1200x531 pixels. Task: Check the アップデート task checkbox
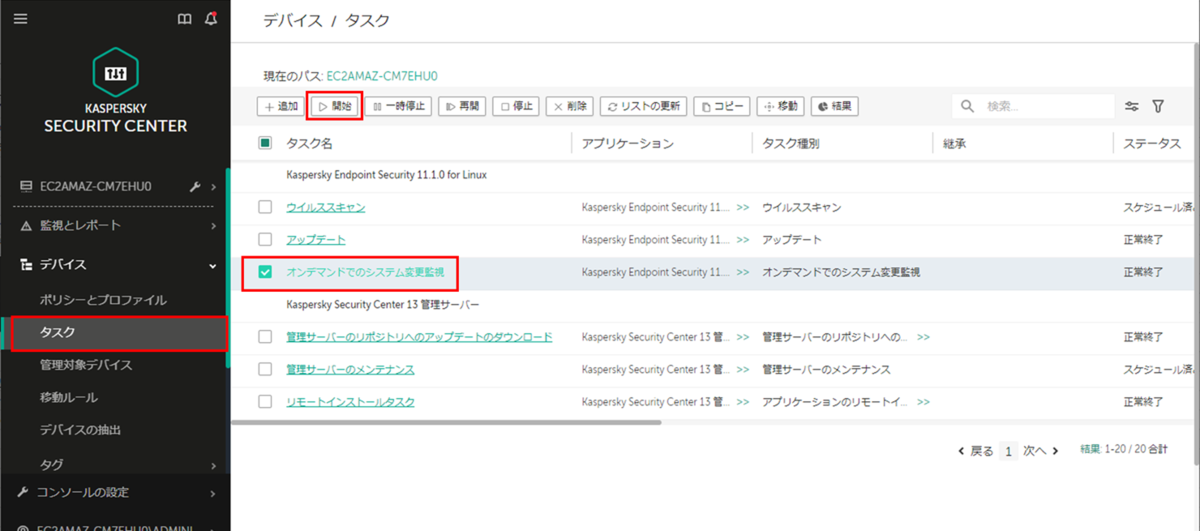pos(265,240)
